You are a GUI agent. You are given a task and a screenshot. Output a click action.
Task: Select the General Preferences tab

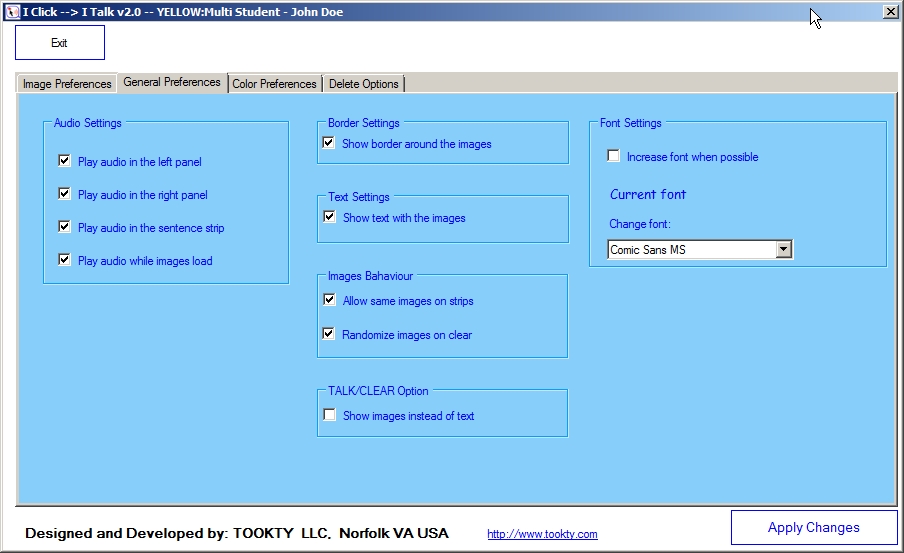172,83
